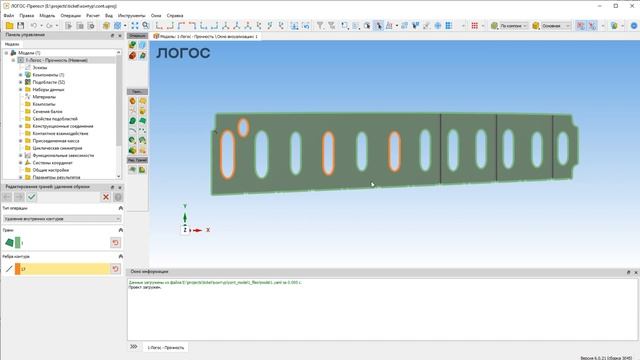
Task: Open the operation type dropdown
Action: pos(62,219)
